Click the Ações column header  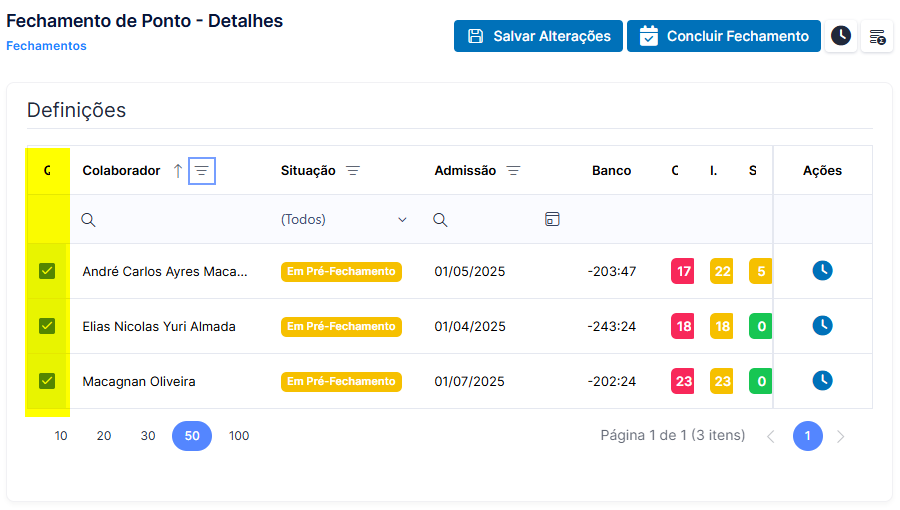point(823,171)
